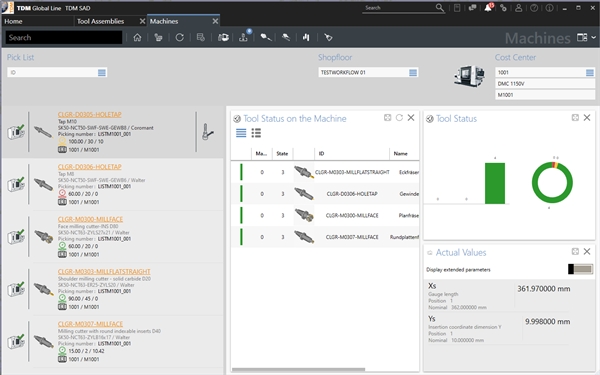Viewport: 600px width, 375px height.
Task: Click the cart icon in the toolbar
Action: [x=158, y=38]
